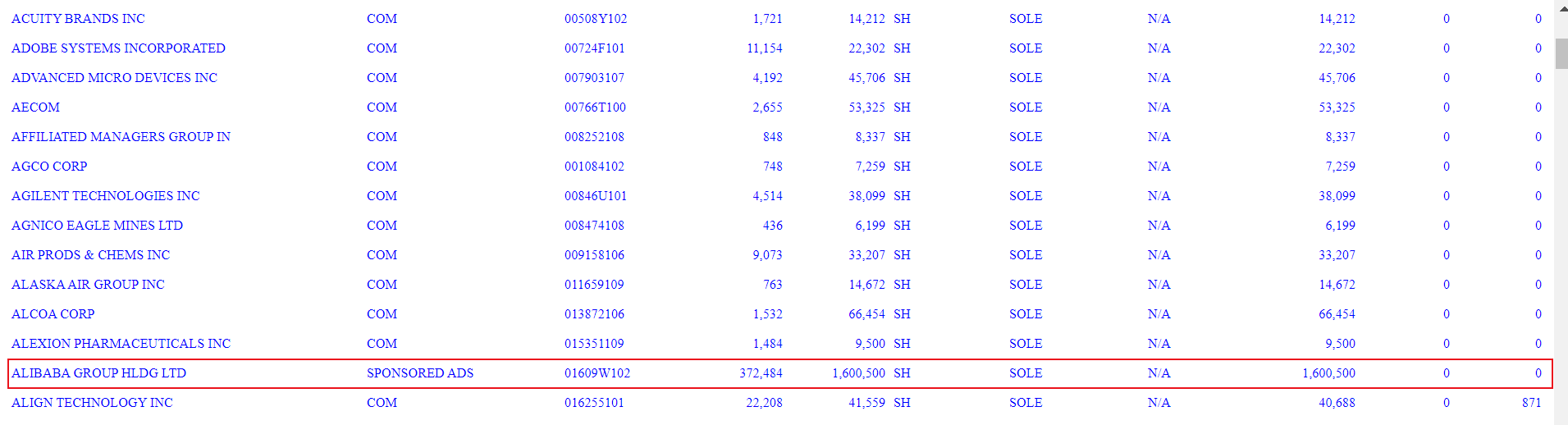1568x425 pixels.
Task: Click the vertical scrollbar thumb
Action: point(1561,54)
